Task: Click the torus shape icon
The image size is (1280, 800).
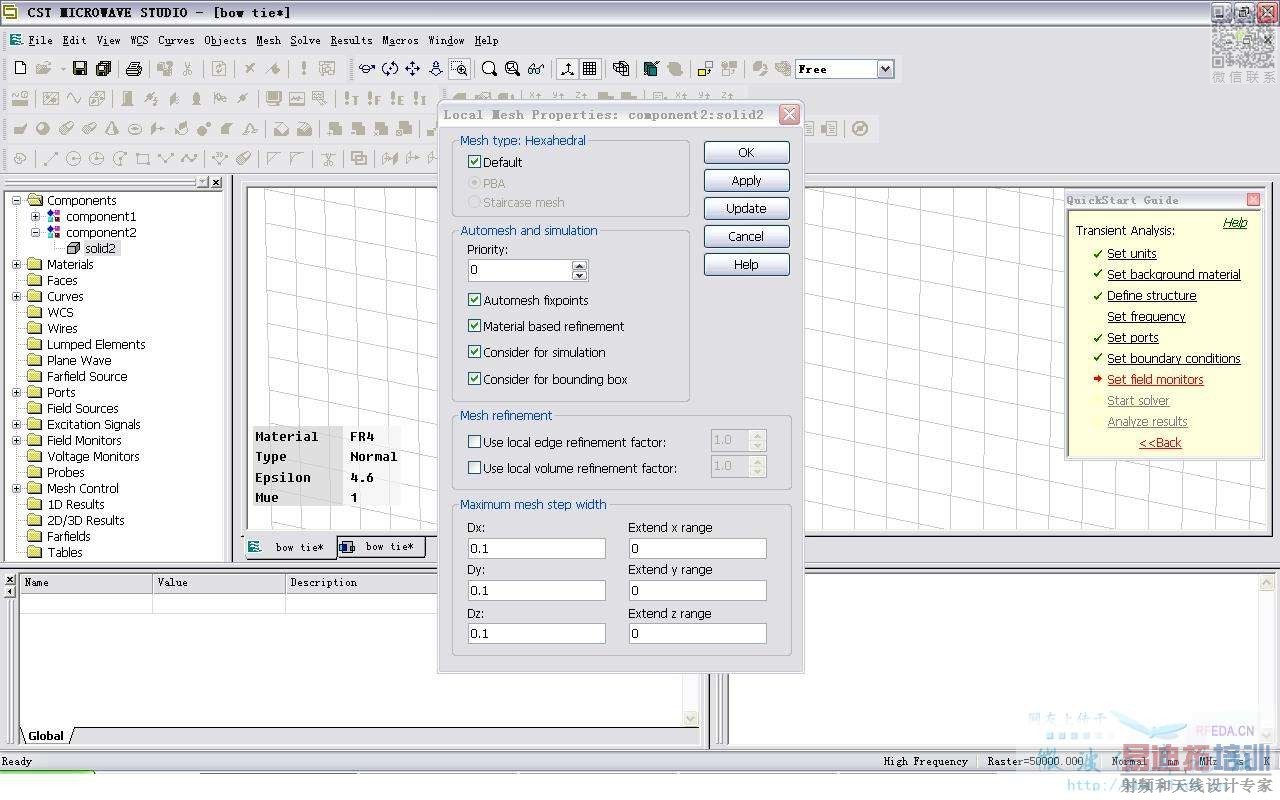Action: [x=134, y=129]
